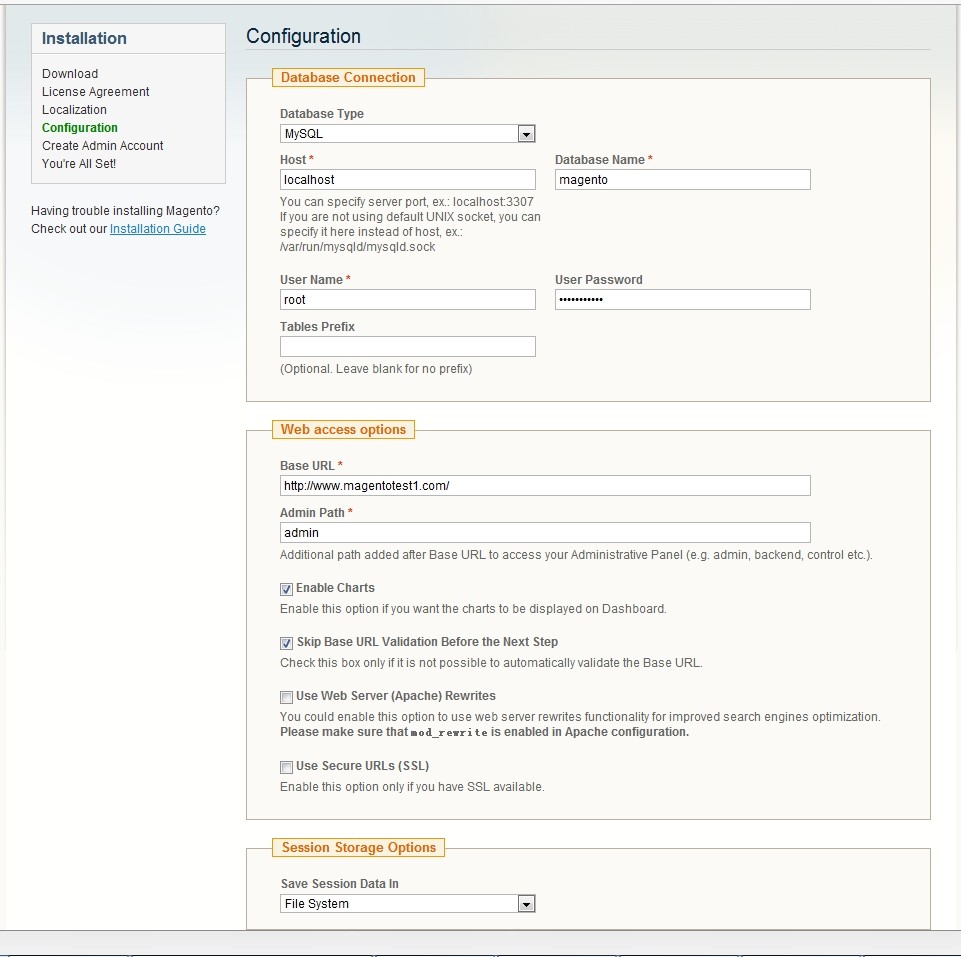Check Use Secure URLs (SSL) box
The width and height of the screenshot is (961, 957).
287,767
